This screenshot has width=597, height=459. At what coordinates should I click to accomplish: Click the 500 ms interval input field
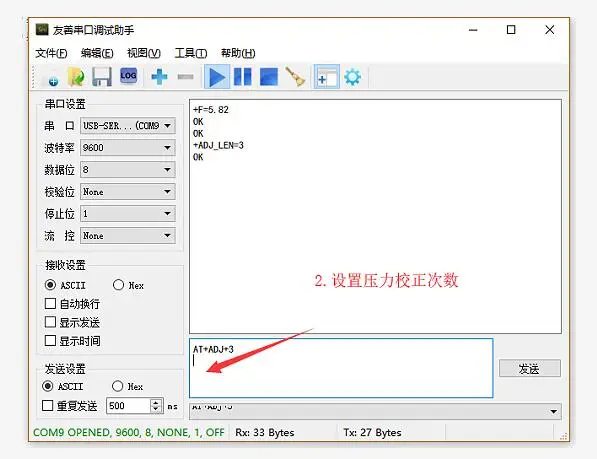click(128, 406)
